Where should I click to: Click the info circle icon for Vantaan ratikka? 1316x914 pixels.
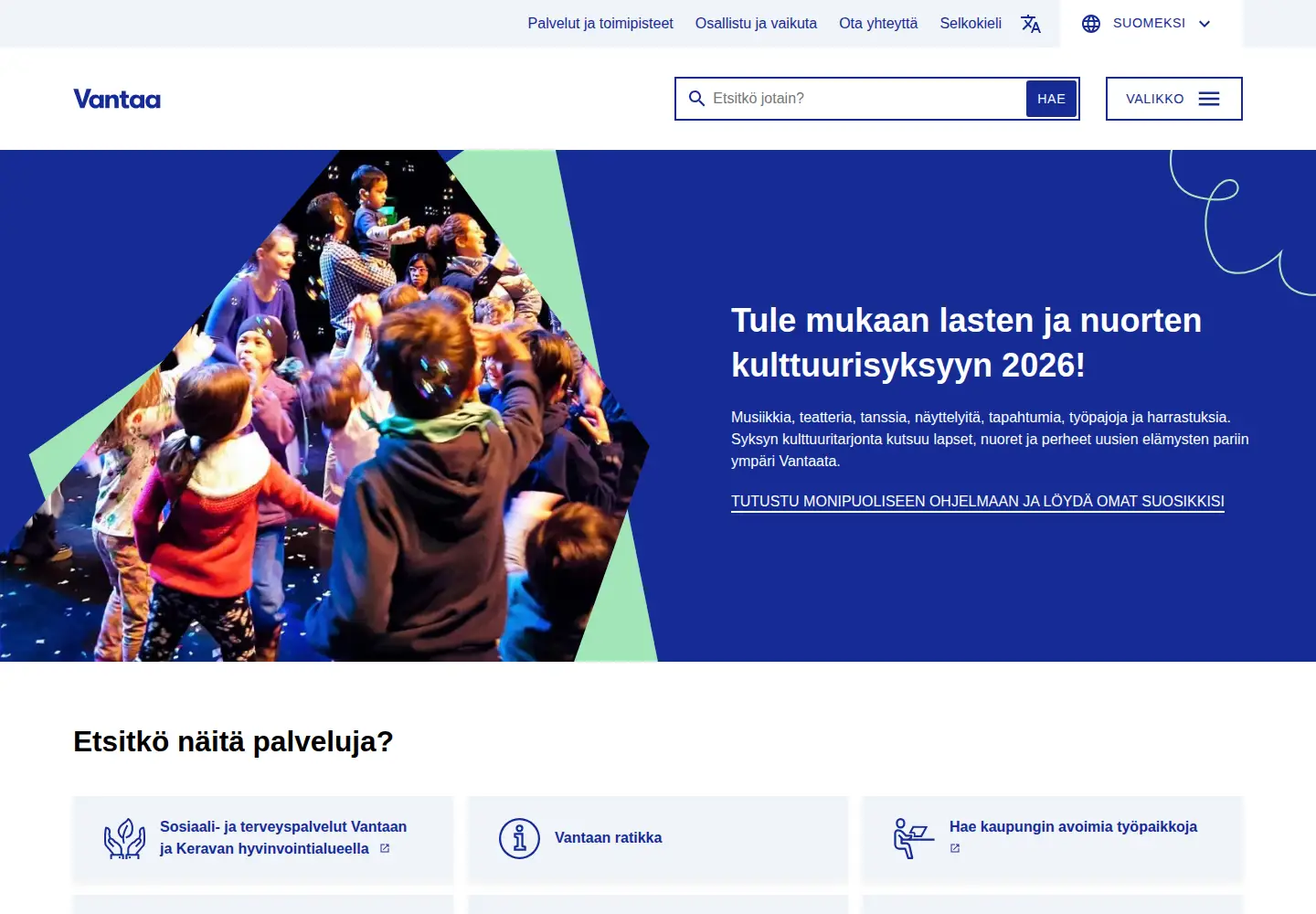519,838
